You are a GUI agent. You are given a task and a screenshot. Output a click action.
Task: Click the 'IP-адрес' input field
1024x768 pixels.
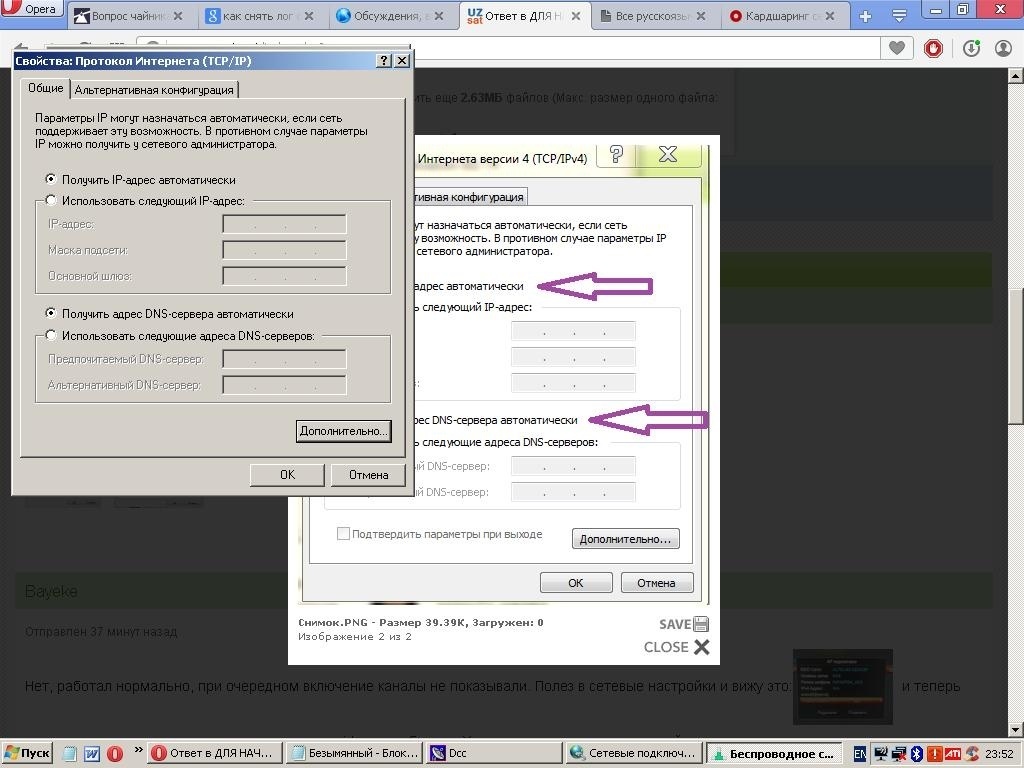click(x=284, y=224)
